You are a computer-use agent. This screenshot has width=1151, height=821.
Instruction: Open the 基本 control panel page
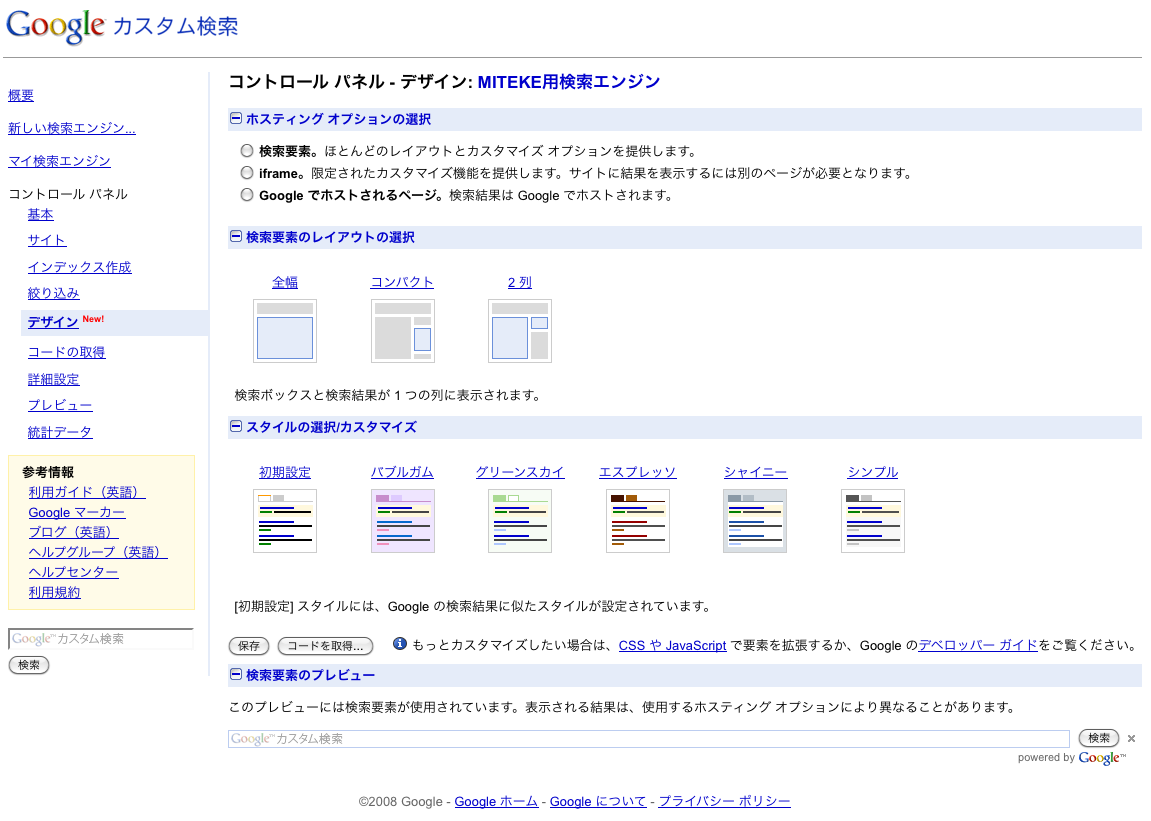pyautogui.click(x=40, y=214)
